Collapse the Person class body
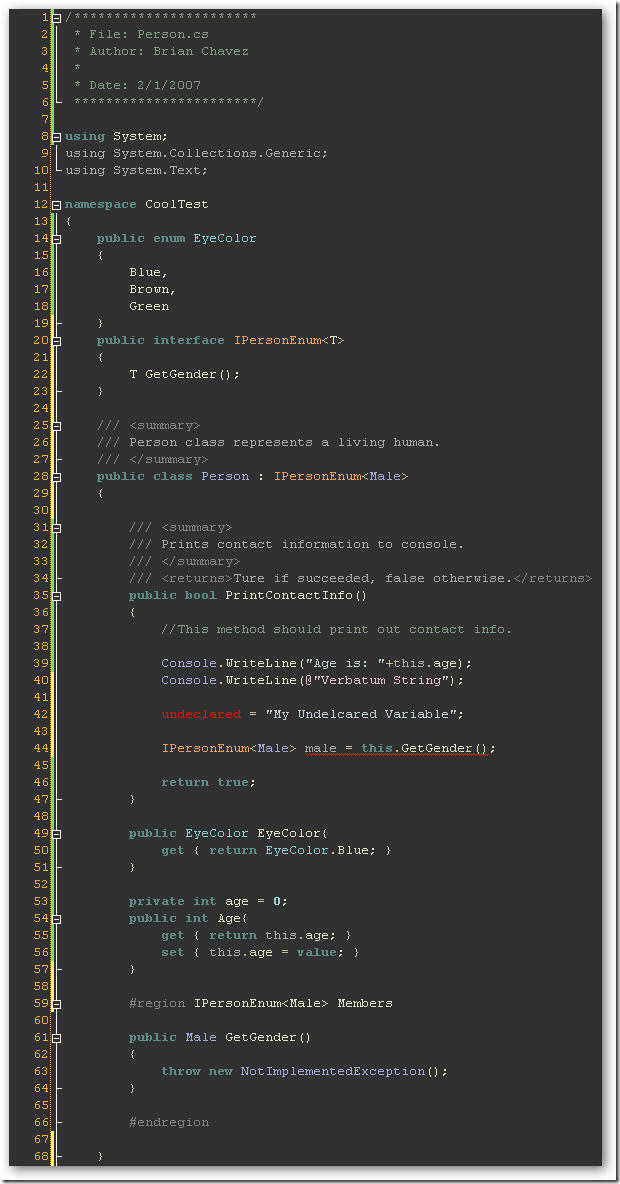Viewport: 620px width, 1184px height. click(x=57, y=476)
